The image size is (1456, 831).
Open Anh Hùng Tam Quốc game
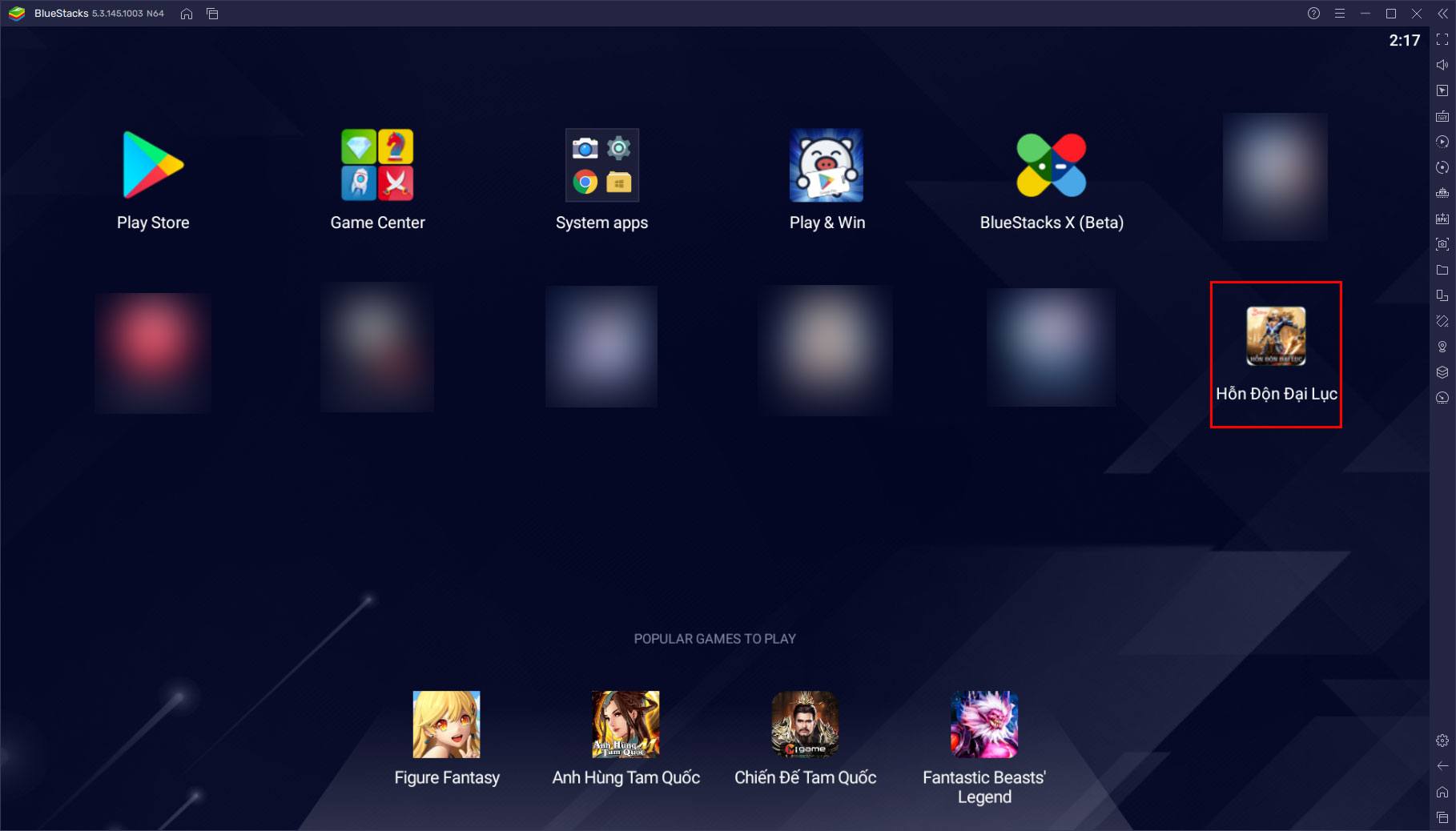click(625, 725)
